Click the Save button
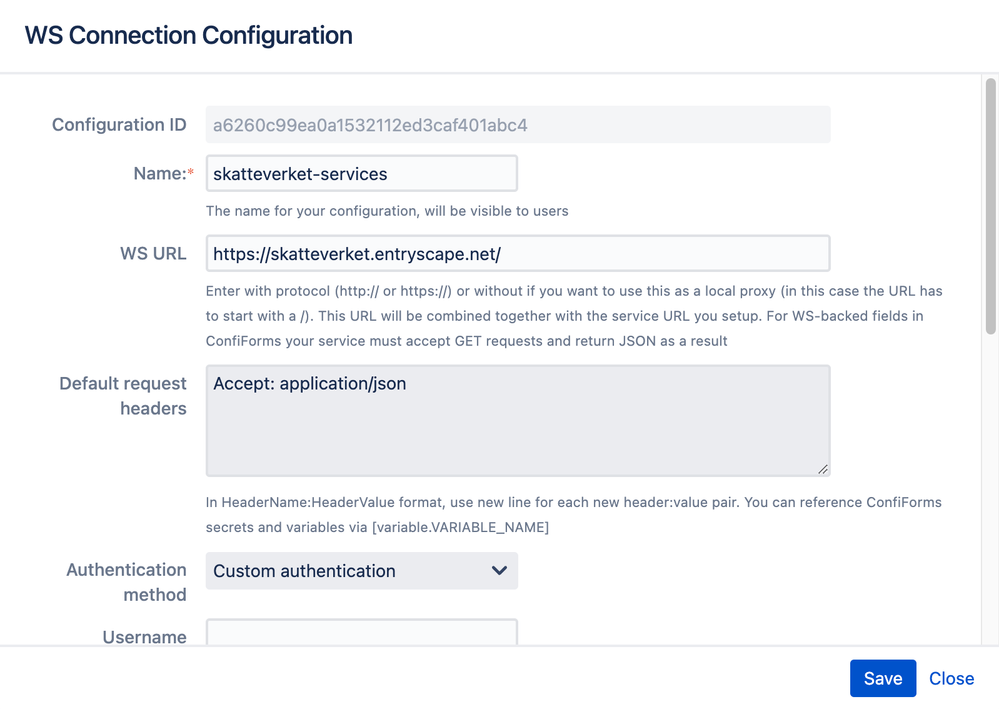Viewport: 999px width, 709px height. point(882,678)
